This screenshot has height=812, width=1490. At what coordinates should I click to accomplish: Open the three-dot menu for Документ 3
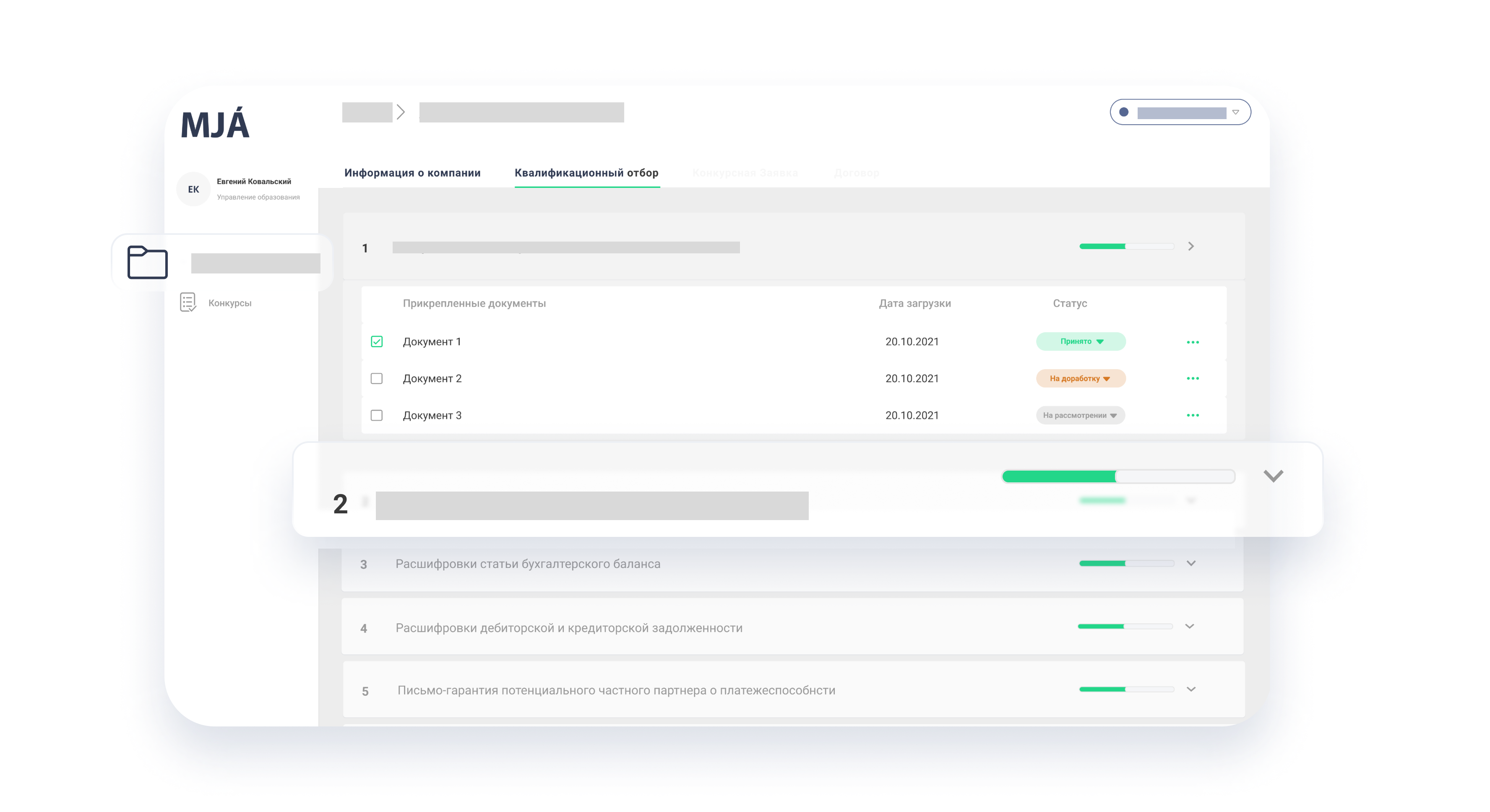click(x=1193, y=415)
